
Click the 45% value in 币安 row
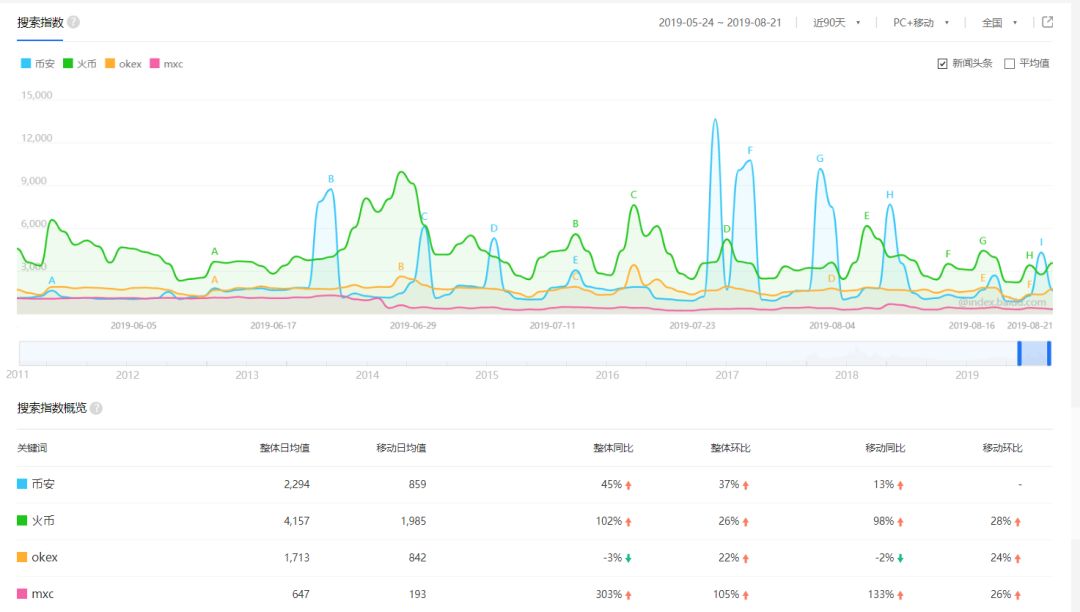pyautogui.click(x=612, y=484)
